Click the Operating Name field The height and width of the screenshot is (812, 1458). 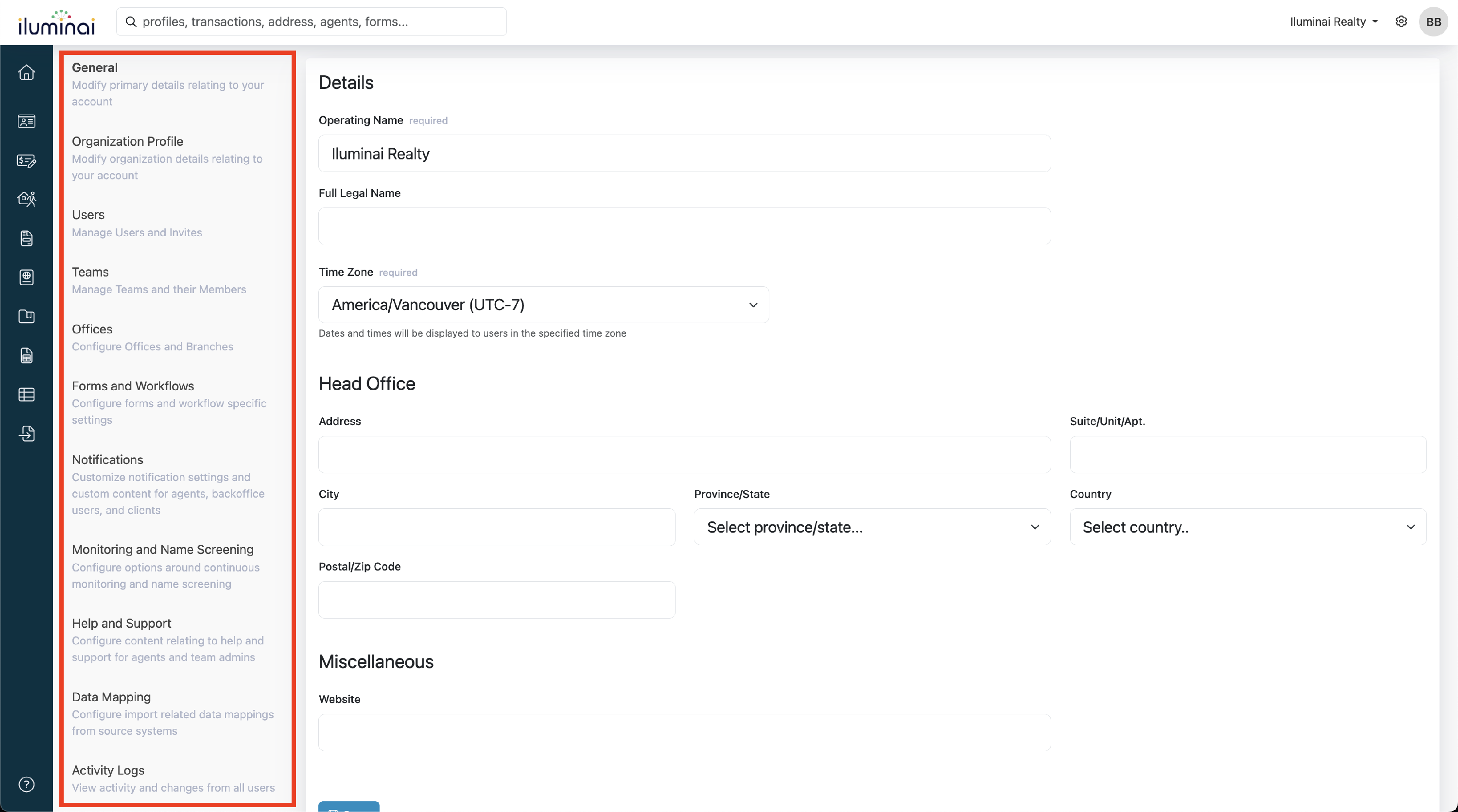pyautogui.click(x=684, y=154)
